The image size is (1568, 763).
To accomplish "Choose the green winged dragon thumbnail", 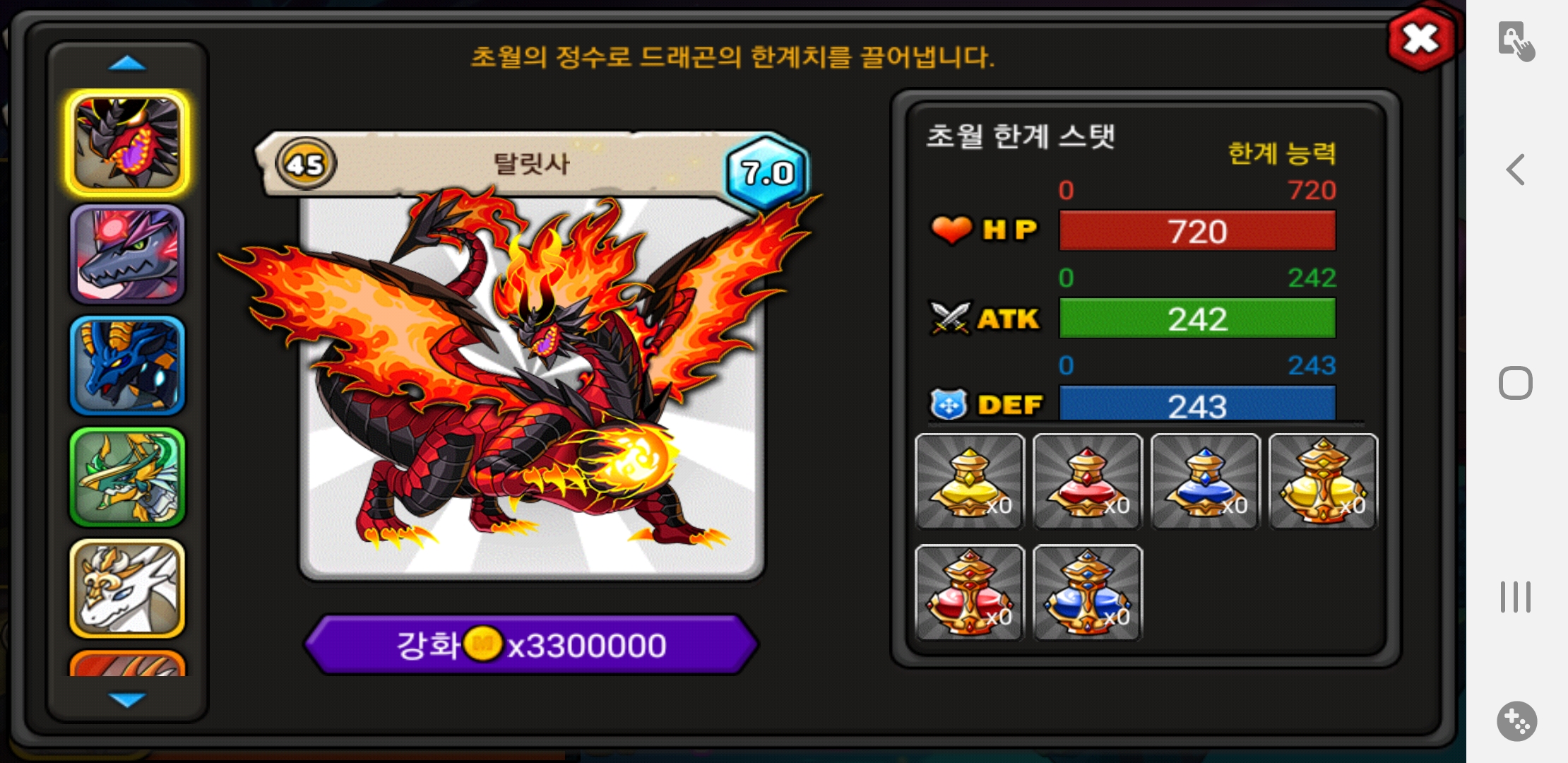I will coord(127,477).
